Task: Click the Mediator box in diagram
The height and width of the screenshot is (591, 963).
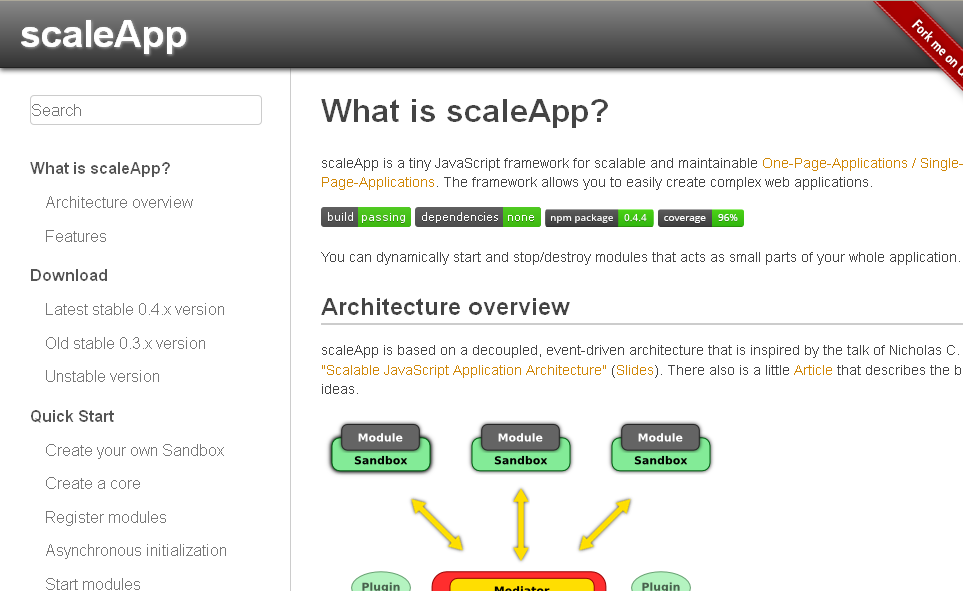Action: [x=521, y=584]
